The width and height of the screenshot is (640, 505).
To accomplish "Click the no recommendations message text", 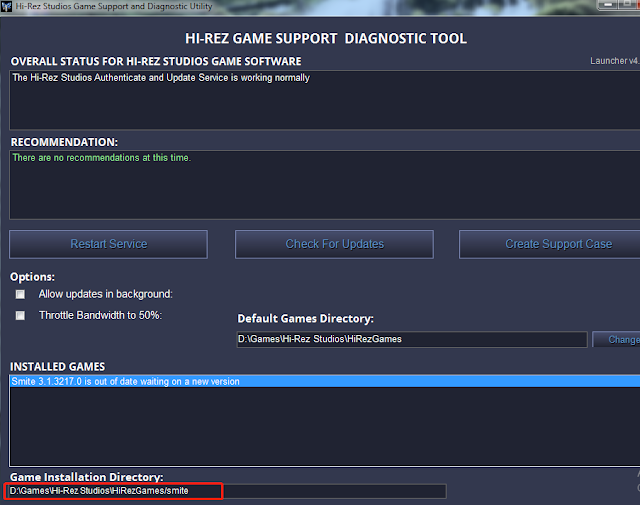I will (102, 158).
